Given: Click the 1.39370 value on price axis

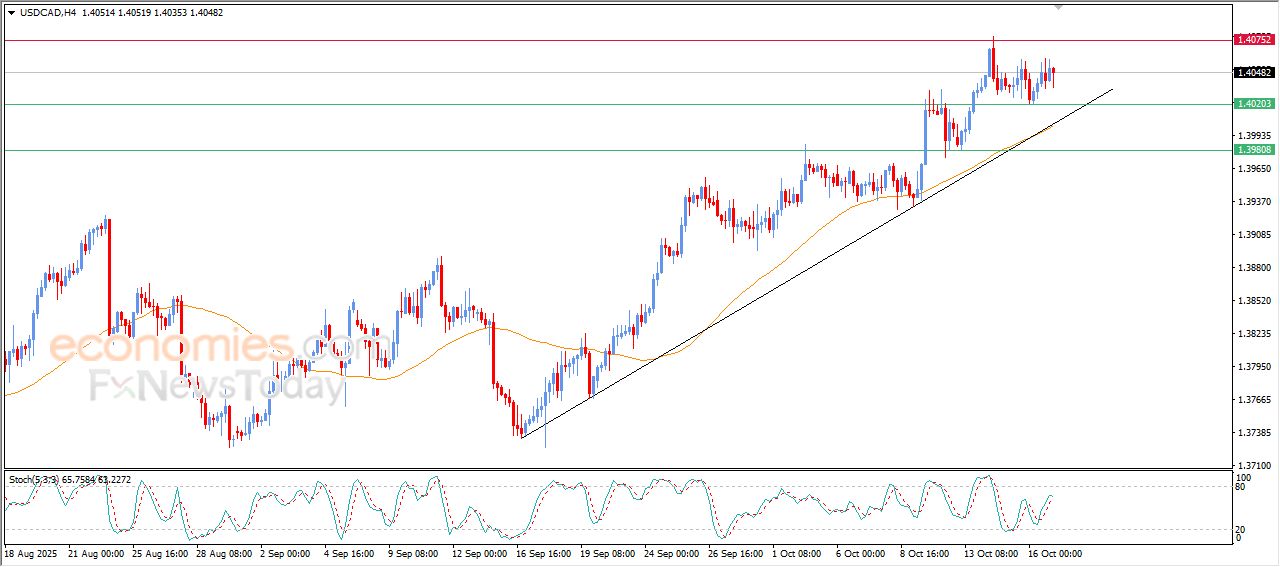Looking at the screenshot, I should (1254, 202).
